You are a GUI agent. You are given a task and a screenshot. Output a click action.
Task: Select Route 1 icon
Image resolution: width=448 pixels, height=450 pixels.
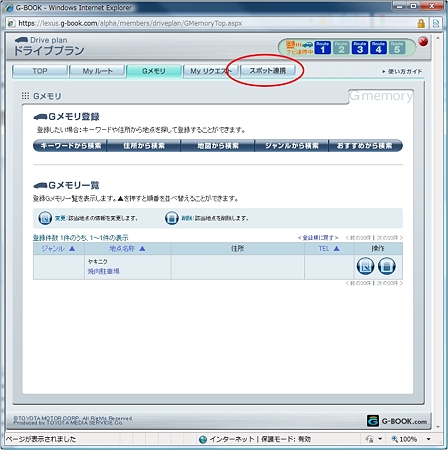[322, 48]
